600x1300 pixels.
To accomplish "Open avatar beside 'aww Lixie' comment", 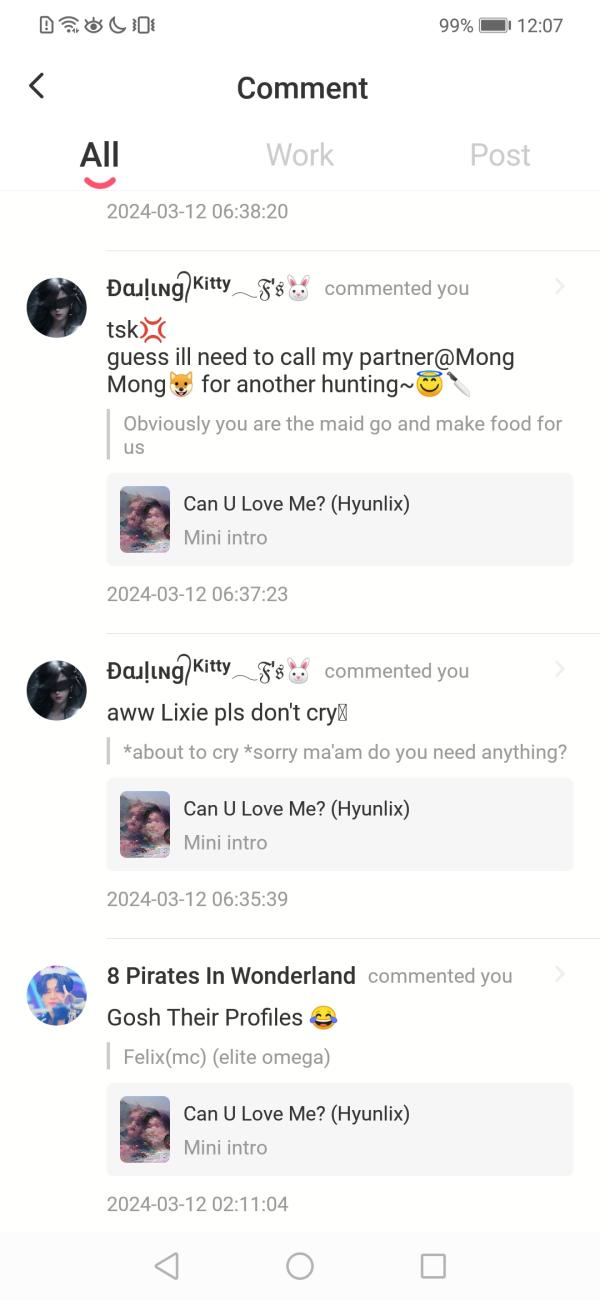I will pyautogui.click(x=56, y=690).
